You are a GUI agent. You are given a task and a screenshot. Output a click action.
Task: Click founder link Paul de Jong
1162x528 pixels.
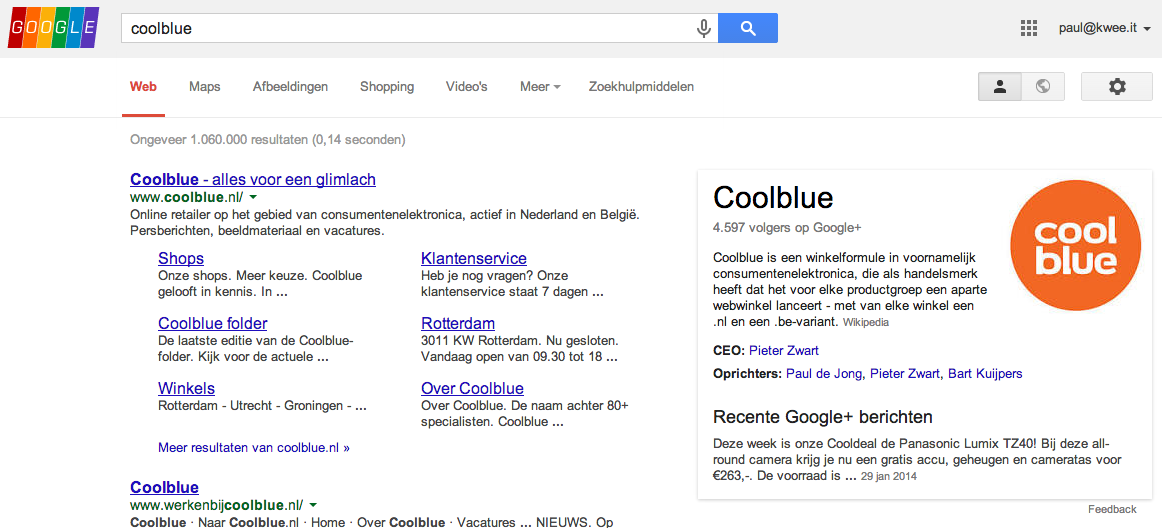point(824,373)
